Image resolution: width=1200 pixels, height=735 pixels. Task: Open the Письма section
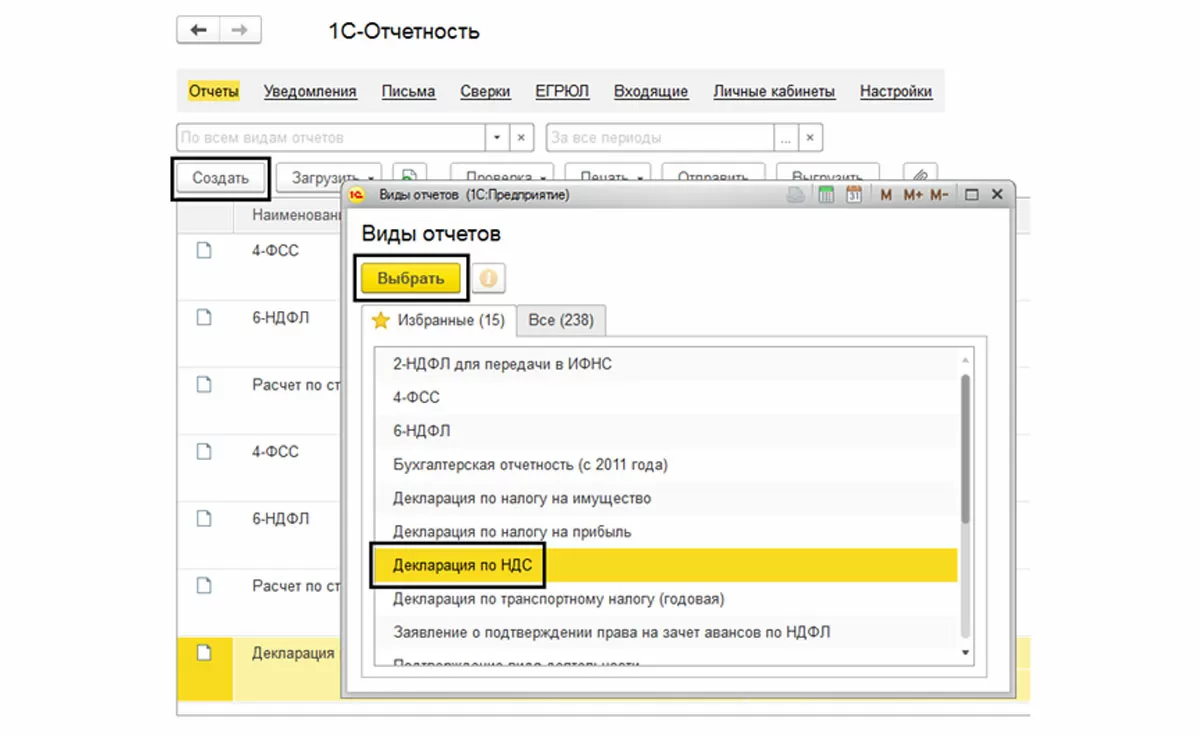[408, 91]
